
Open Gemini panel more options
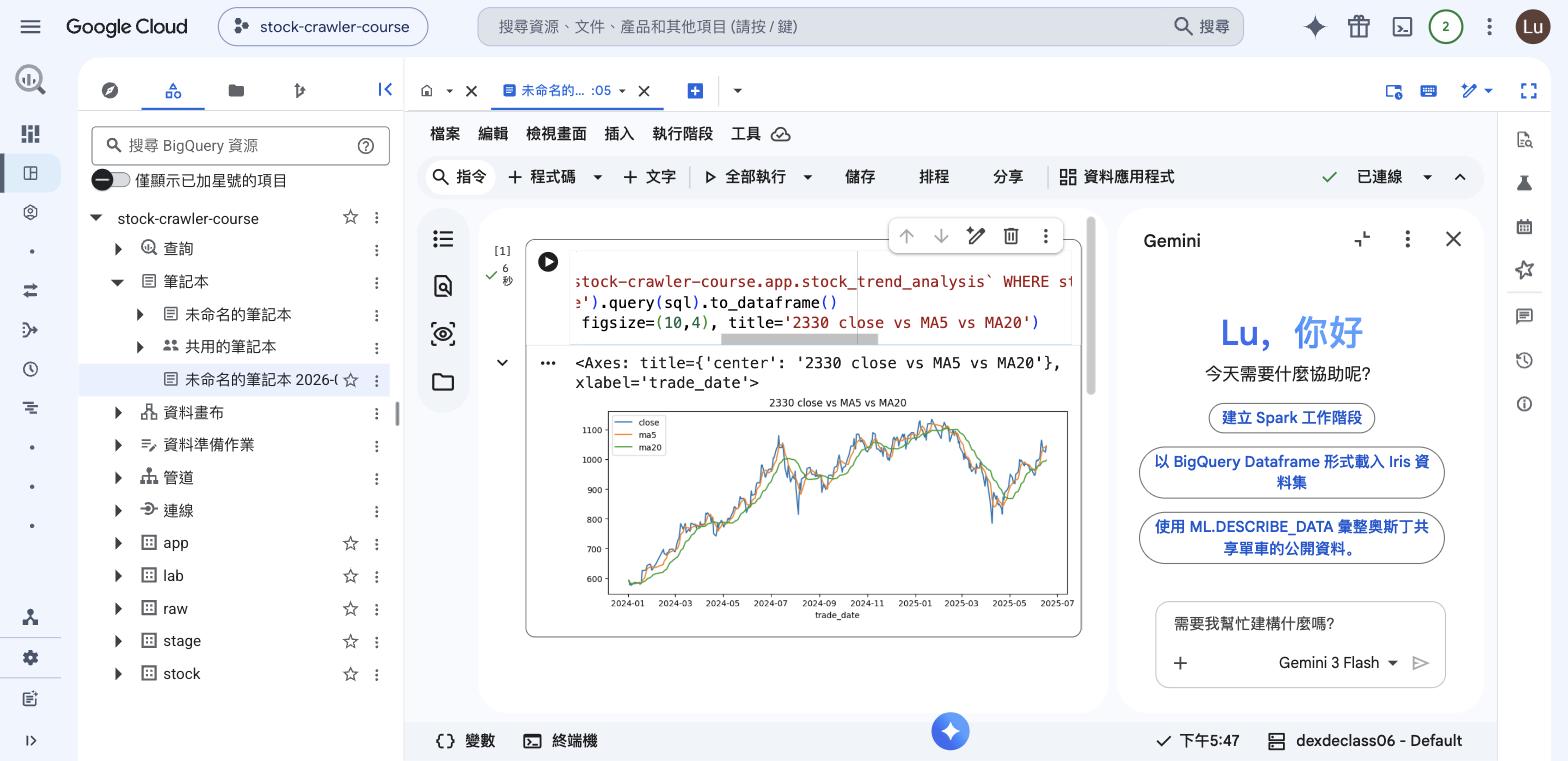[1407, 239]
